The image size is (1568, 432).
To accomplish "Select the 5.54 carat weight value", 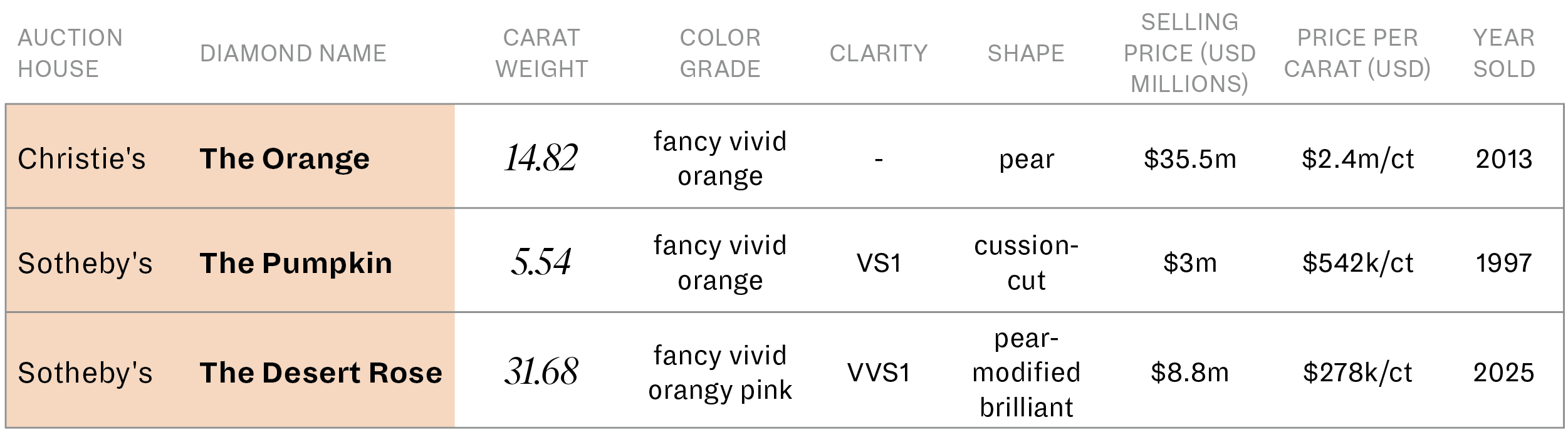I will click(541, 262).
